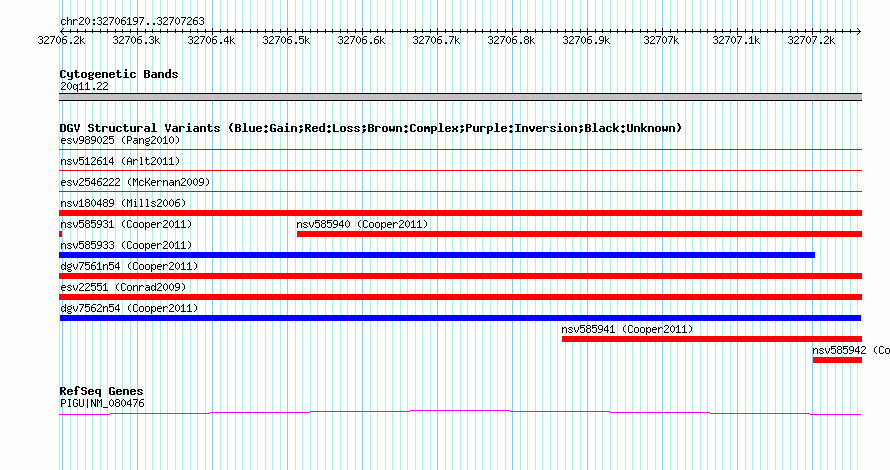The width and height of the screenshot is (890, 470).
Task: Click the blue gain bar for dgv7562n54
Action: tap(460, 318)
